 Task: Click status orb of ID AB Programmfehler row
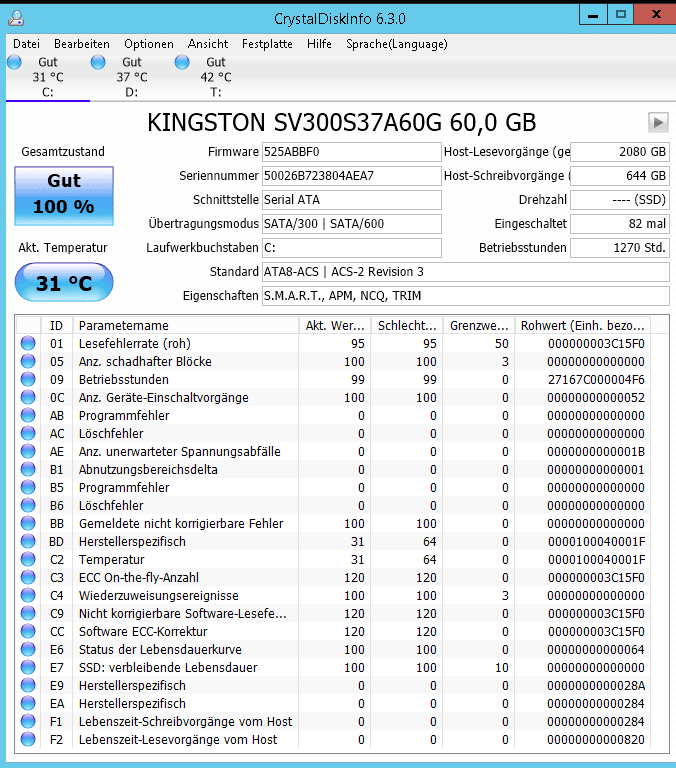[28, 415]
